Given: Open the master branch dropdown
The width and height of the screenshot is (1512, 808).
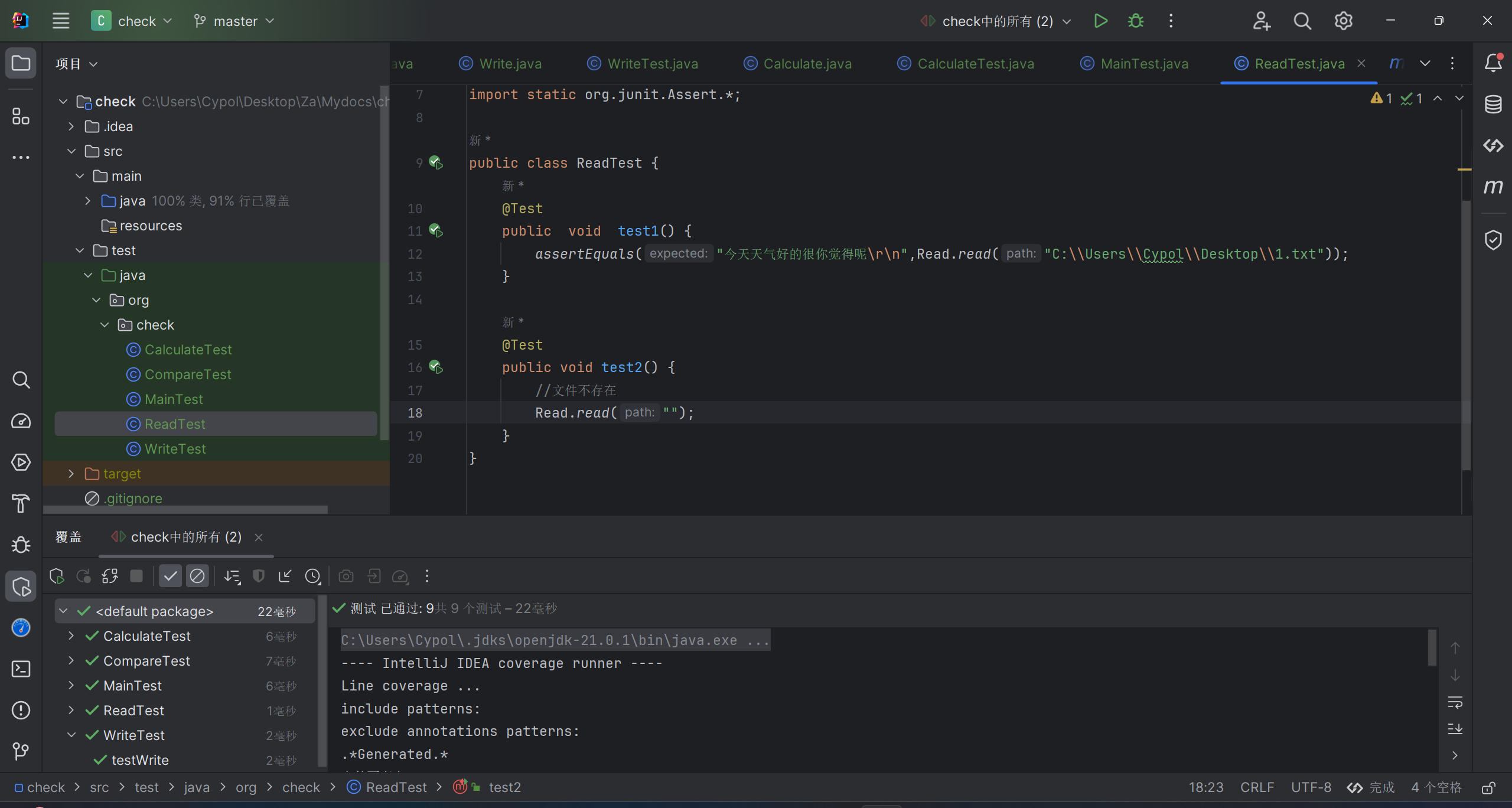Looking at the screenshot, I should (x=234, y=21).
